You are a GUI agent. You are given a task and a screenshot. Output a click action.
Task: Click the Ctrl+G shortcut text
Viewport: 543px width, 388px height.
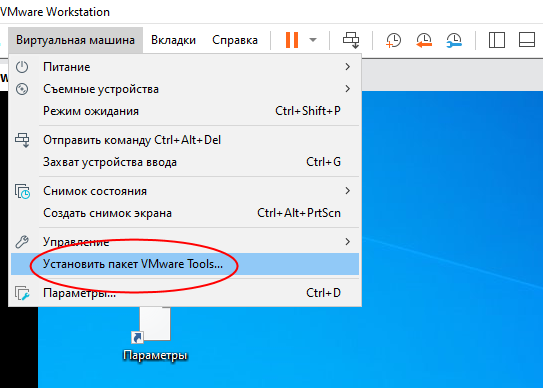(x=323, y=162)
